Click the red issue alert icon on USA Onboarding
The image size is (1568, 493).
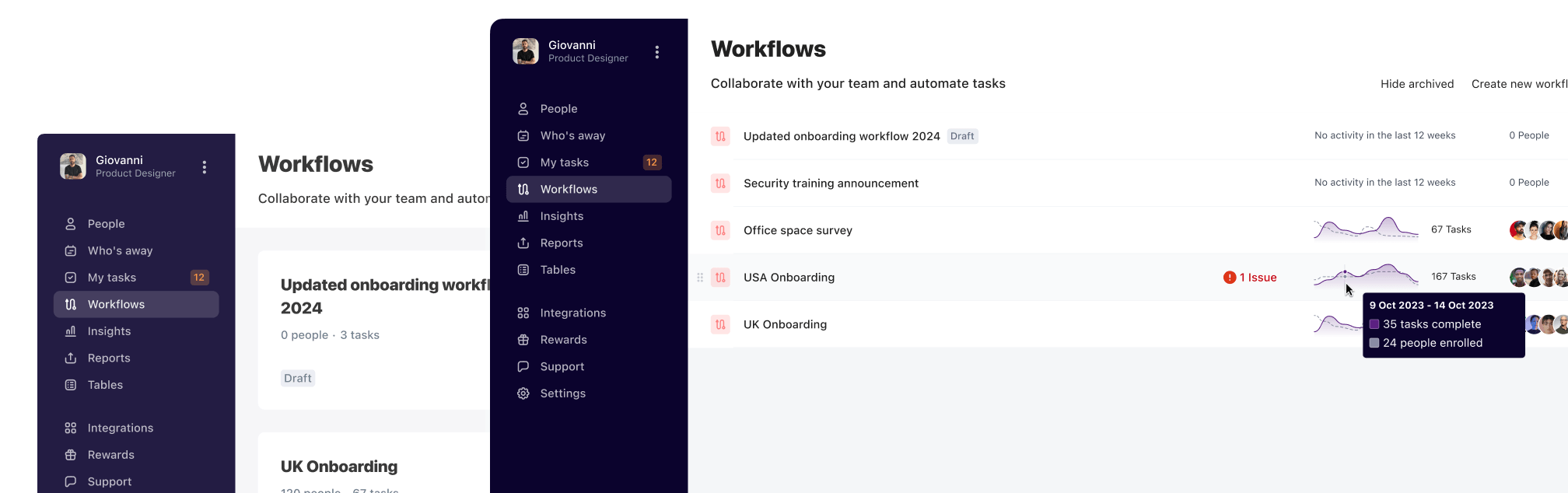1230,278
